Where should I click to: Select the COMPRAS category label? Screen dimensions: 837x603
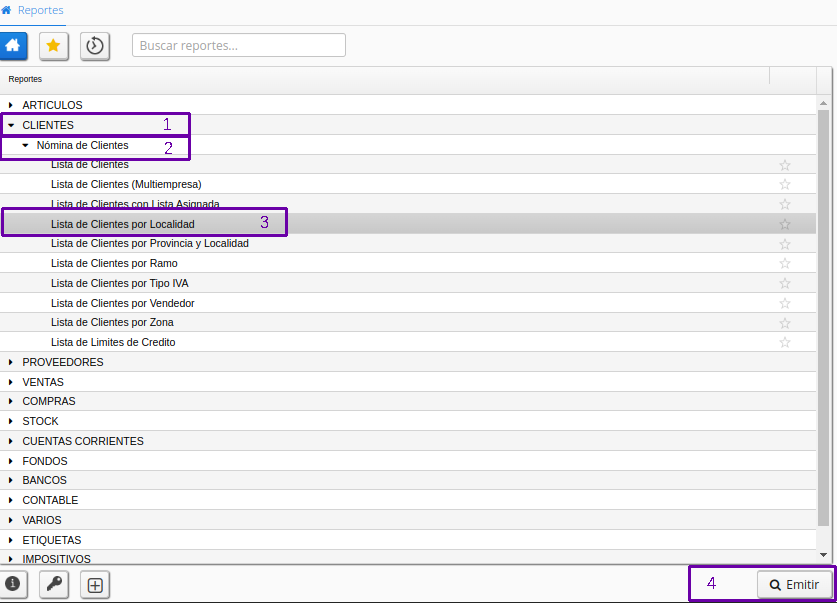tap(49, 401)
